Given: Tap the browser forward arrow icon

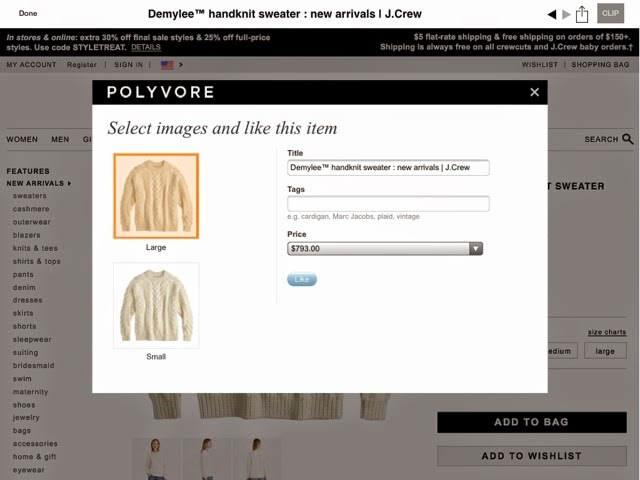Looking at the screenshot, I should 566,15.
